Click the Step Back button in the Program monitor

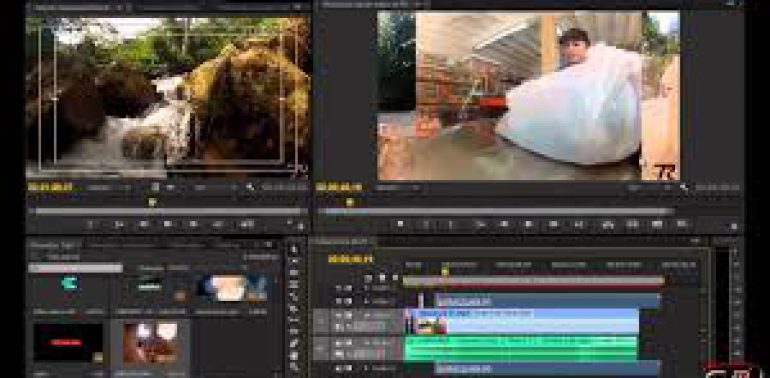click(504, 224)
